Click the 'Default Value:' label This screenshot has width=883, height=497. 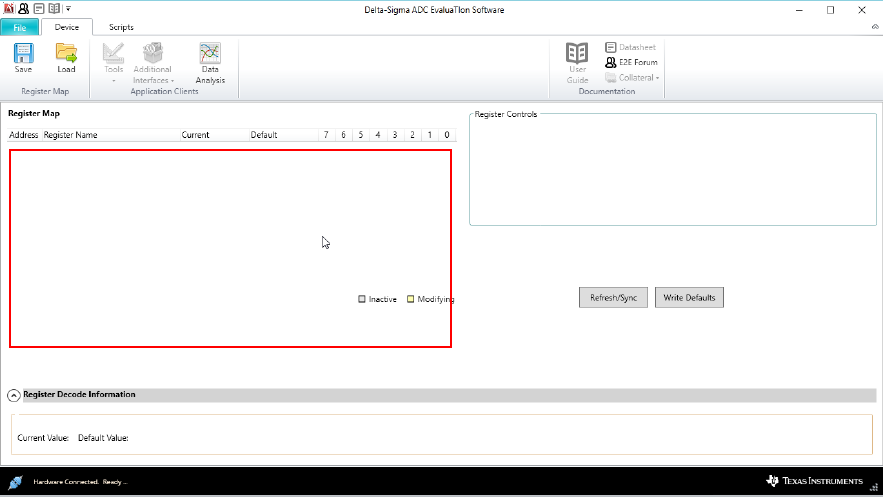click(x=103, y=438)
